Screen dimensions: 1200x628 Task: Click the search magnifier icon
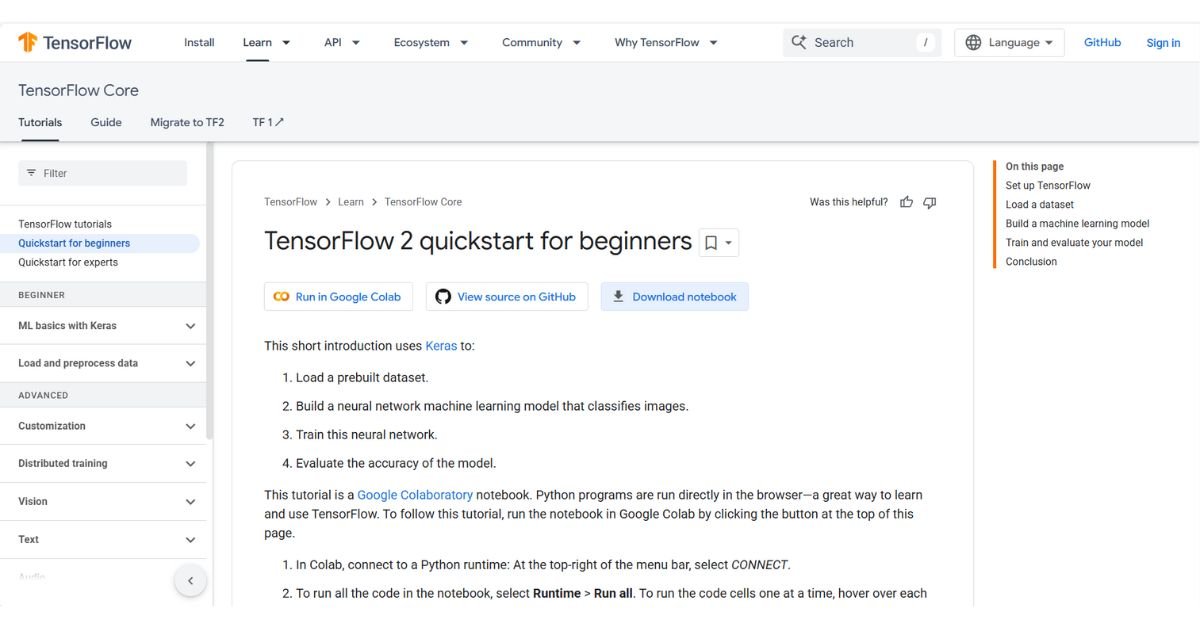799,42
